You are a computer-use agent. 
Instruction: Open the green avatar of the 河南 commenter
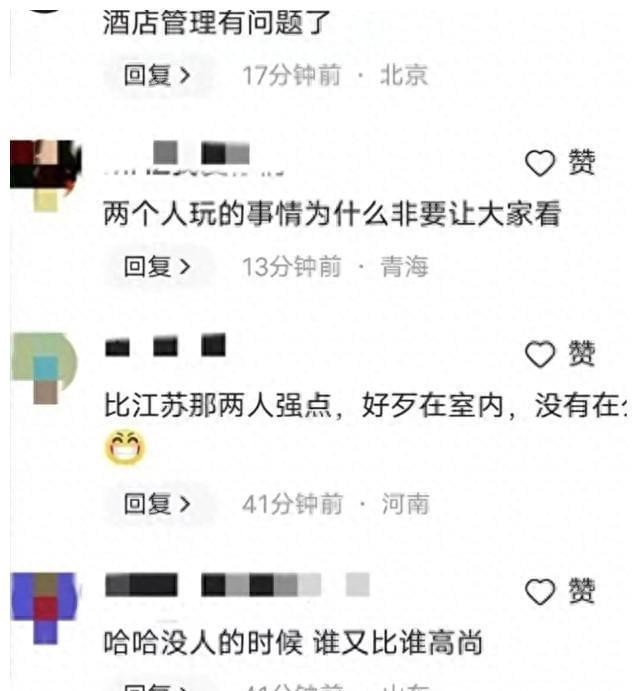(x=45, y=368)
